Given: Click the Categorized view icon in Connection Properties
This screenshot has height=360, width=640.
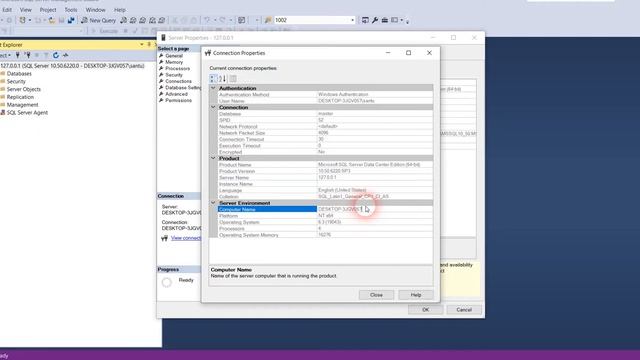Looking at the screenshot, I should click(x=213, y=79).
